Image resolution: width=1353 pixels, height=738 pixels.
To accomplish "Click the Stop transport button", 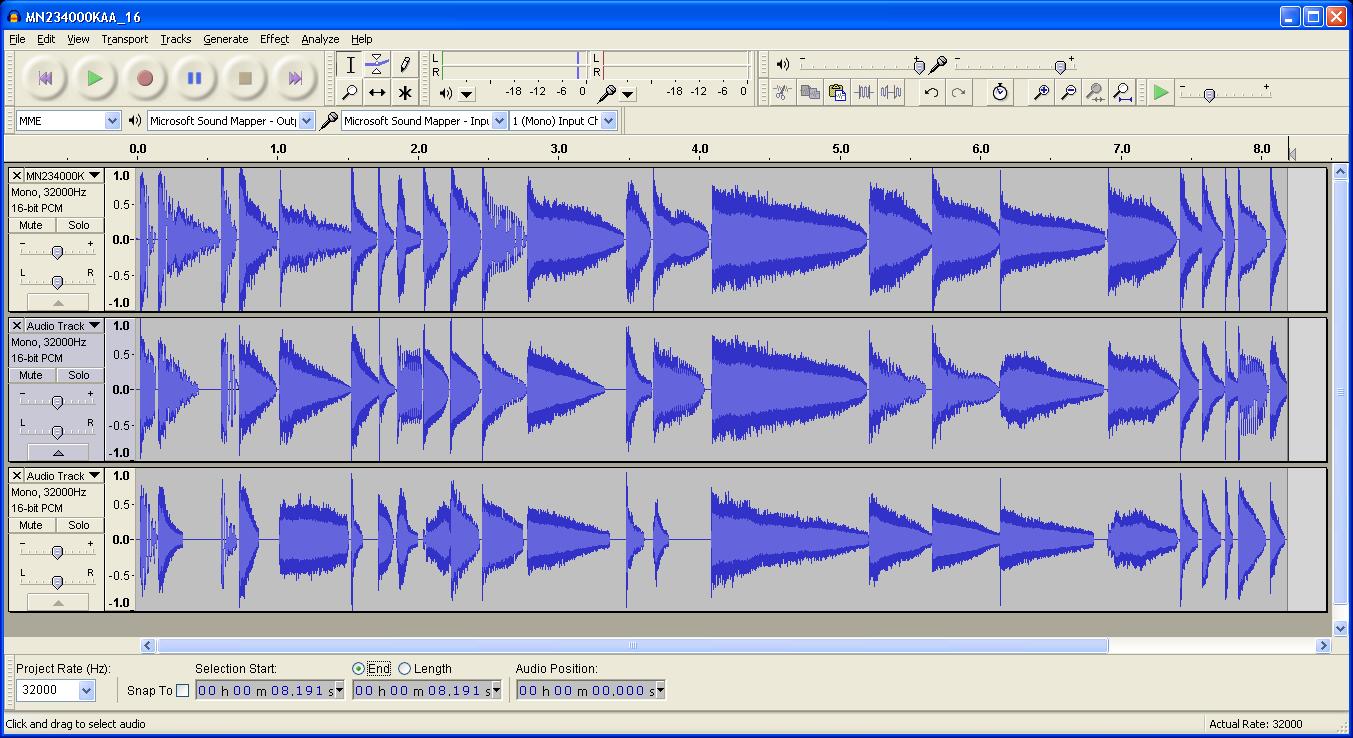I will (x=245, y=78).
